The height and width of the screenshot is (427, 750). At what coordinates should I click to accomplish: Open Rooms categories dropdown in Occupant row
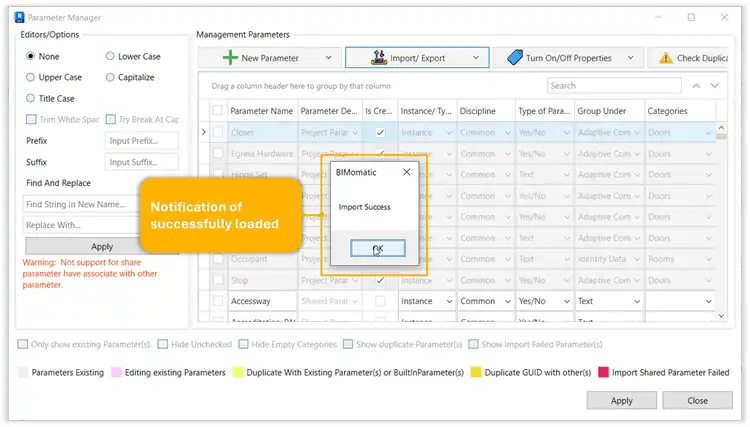(x=708, y=259)
